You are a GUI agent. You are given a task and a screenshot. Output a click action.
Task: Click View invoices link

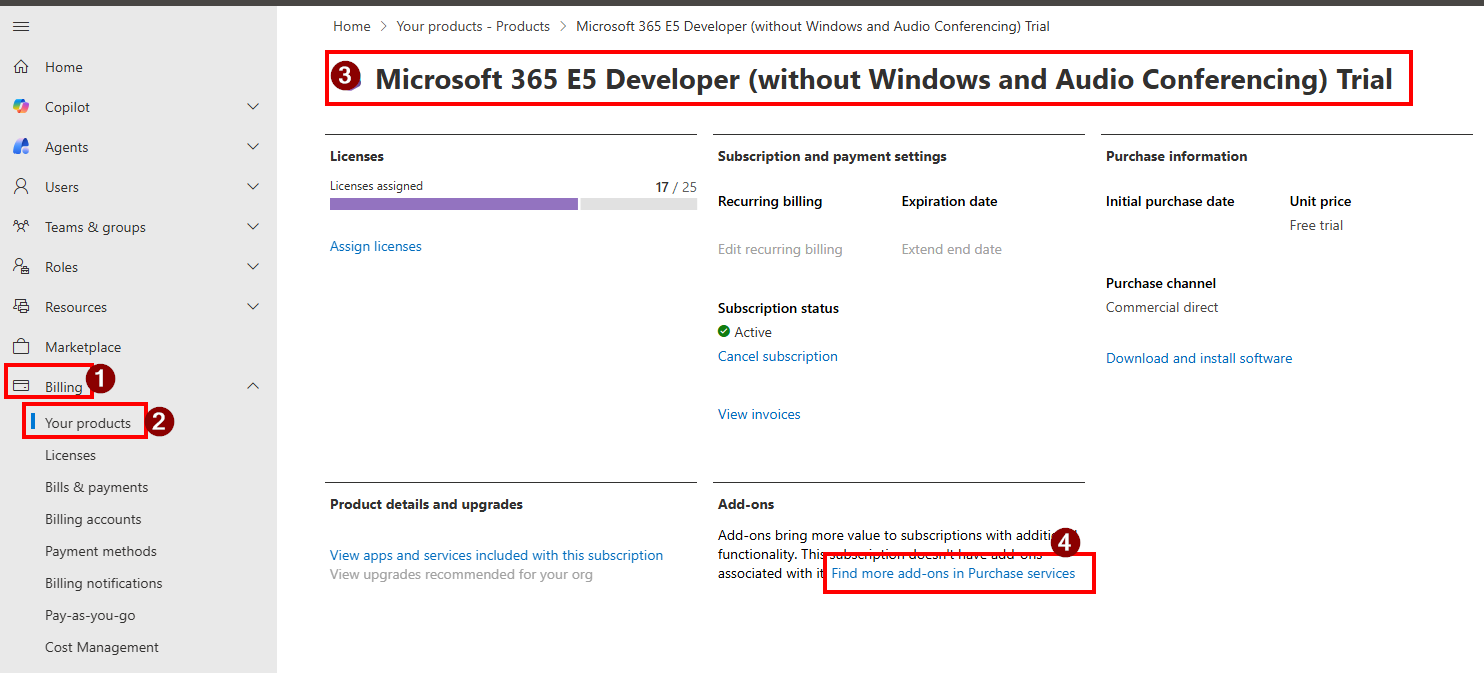point(759,414)
